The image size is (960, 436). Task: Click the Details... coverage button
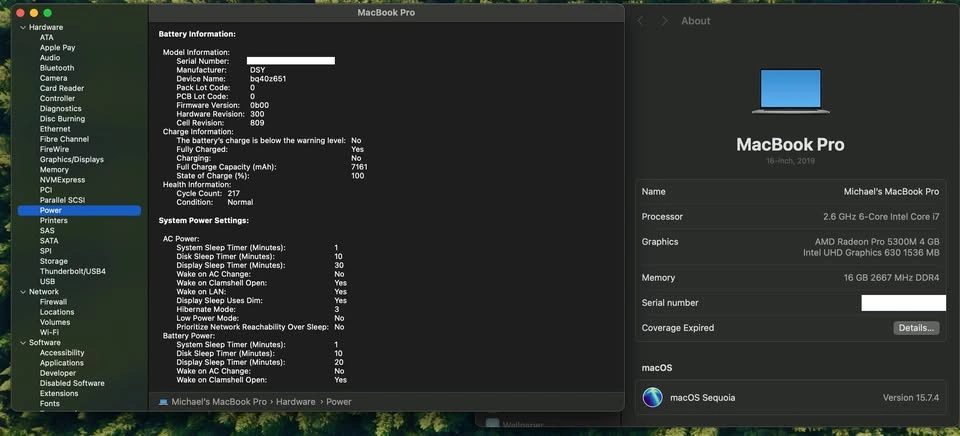click(x=916, y=328)
